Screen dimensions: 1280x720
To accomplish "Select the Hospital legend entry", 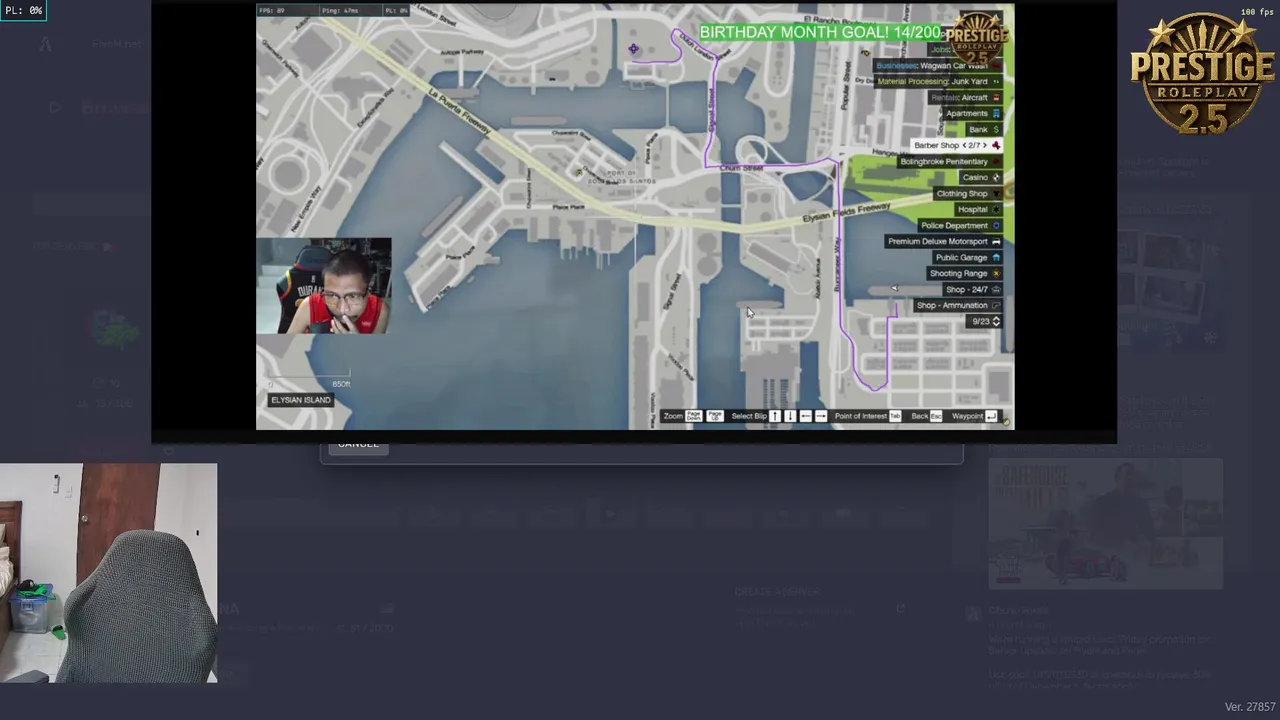I will [x=978, y=209].
